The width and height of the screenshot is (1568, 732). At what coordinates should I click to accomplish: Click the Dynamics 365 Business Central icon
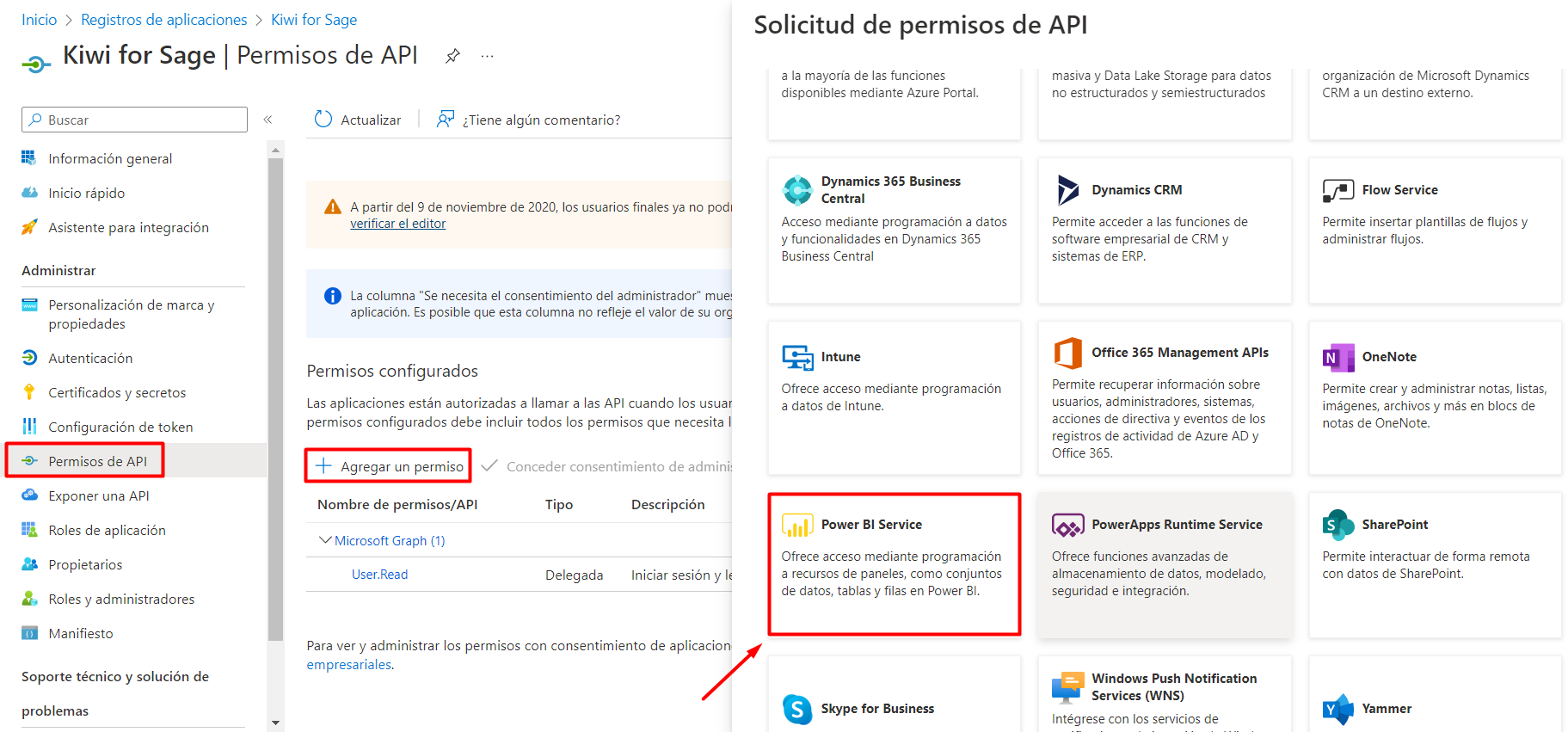797,190
